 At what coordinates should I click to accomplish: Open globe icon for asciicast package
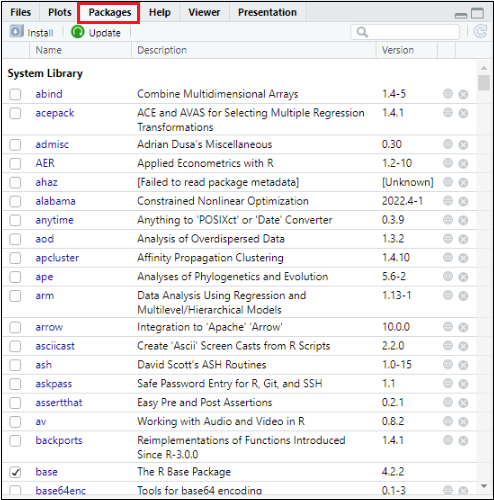coord(448,346)
